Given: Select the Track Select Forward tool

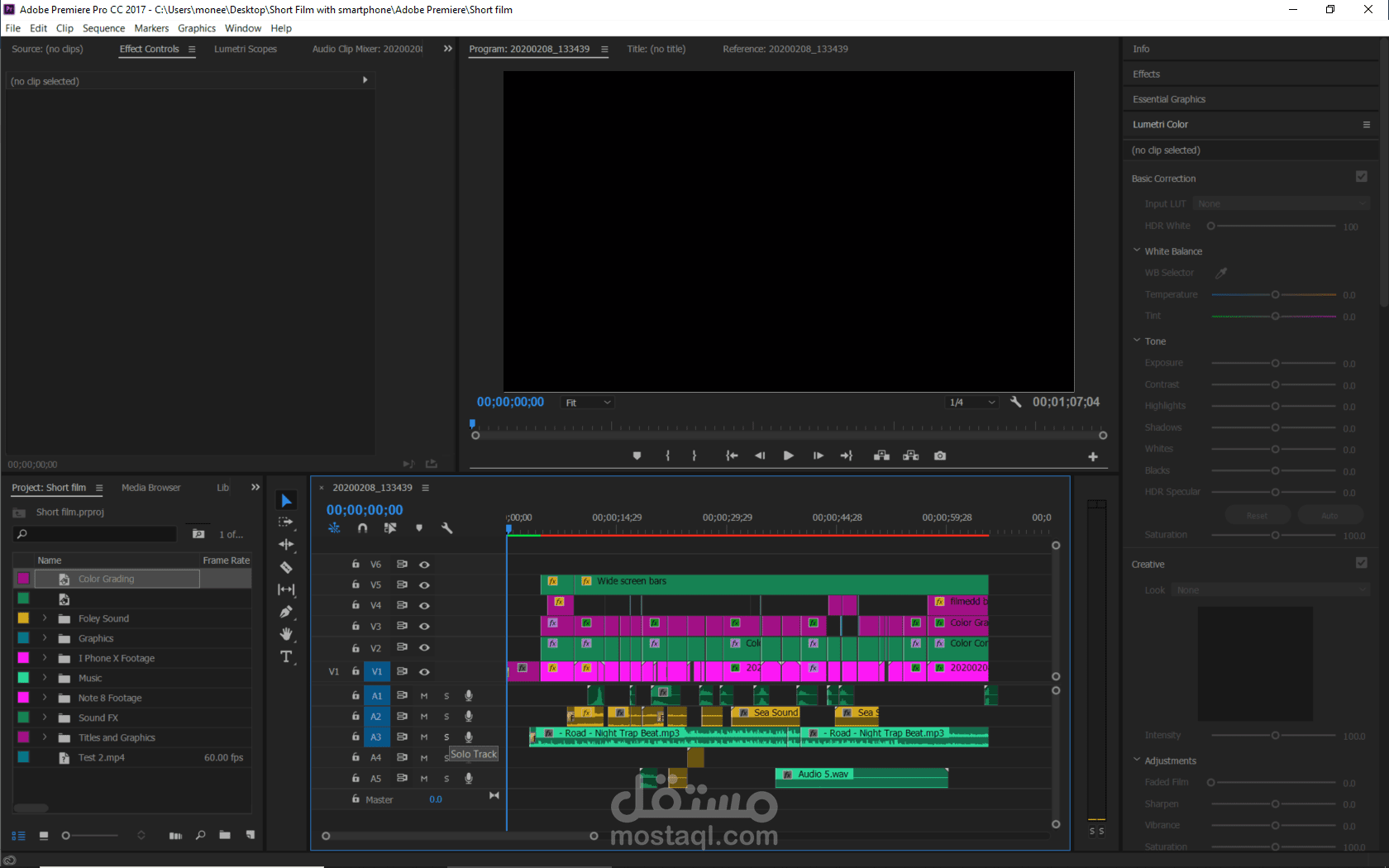Looking at the screenshot, I should (x=286, y=522).
